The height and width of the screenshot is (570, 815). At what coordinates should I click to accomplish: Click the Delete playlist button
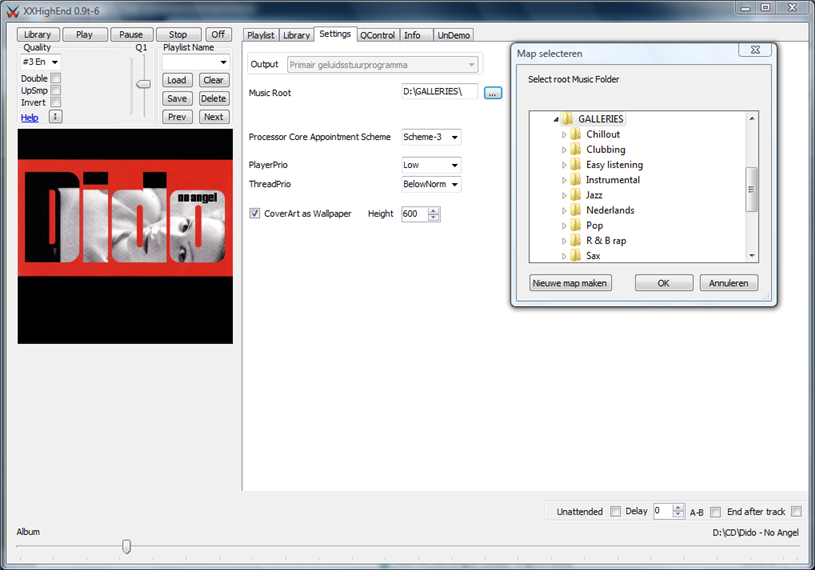pos(214,99)
